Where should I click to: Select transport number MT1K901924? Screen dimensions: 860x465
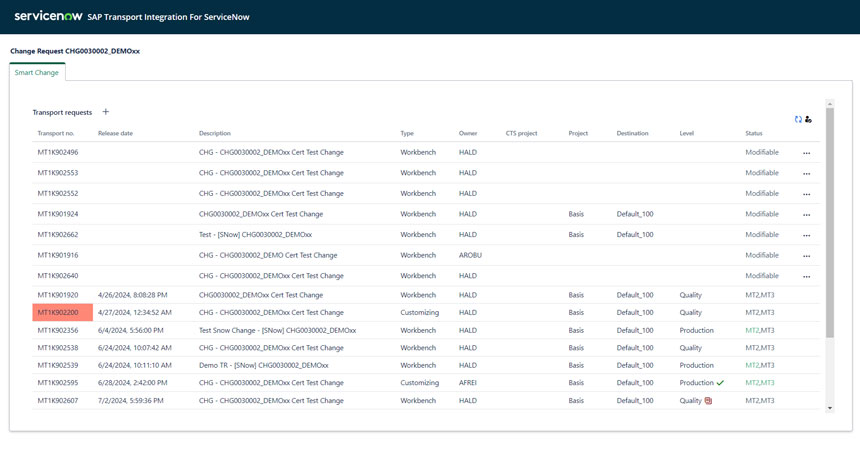point(58,214)
